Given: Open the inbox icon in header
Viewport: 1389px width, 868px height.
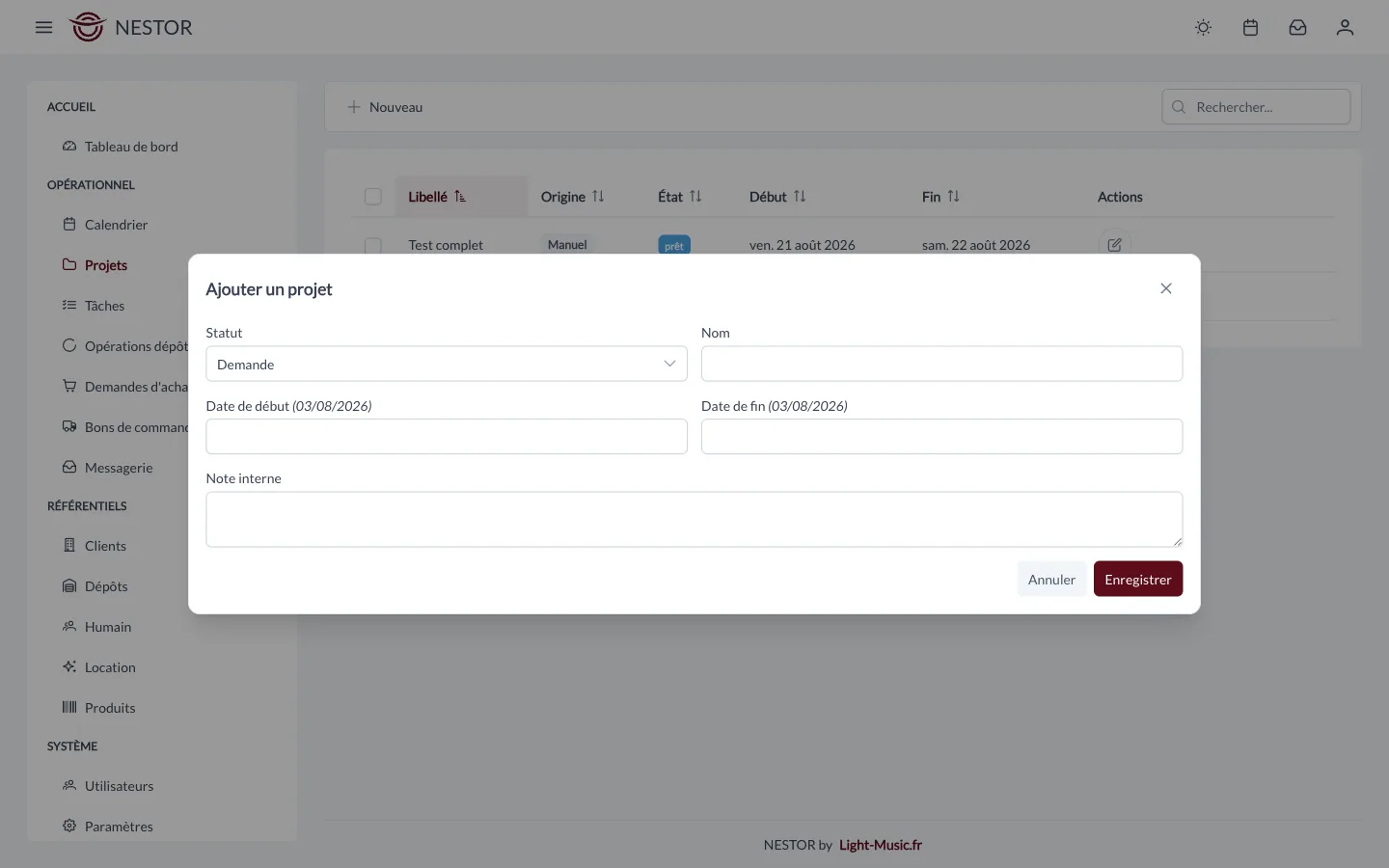Looking at the screenshot, I should pyautogui.click(x=1297, y=28).
